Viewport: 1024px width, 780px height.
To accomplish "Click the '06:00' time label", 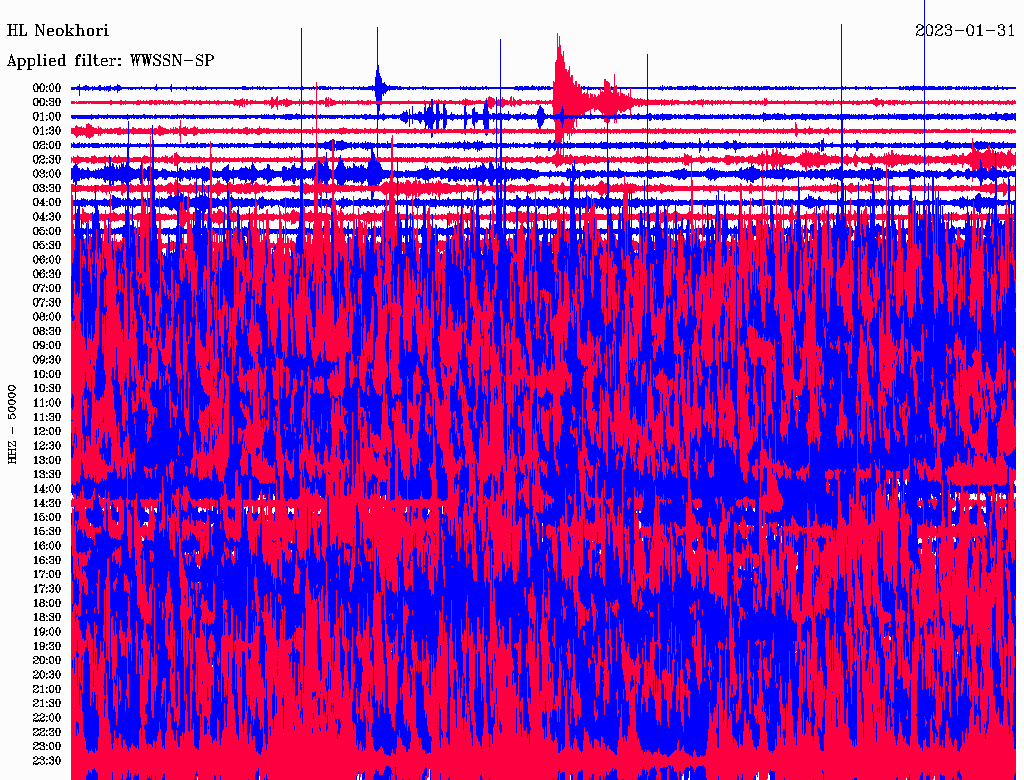I will (47, 260).
